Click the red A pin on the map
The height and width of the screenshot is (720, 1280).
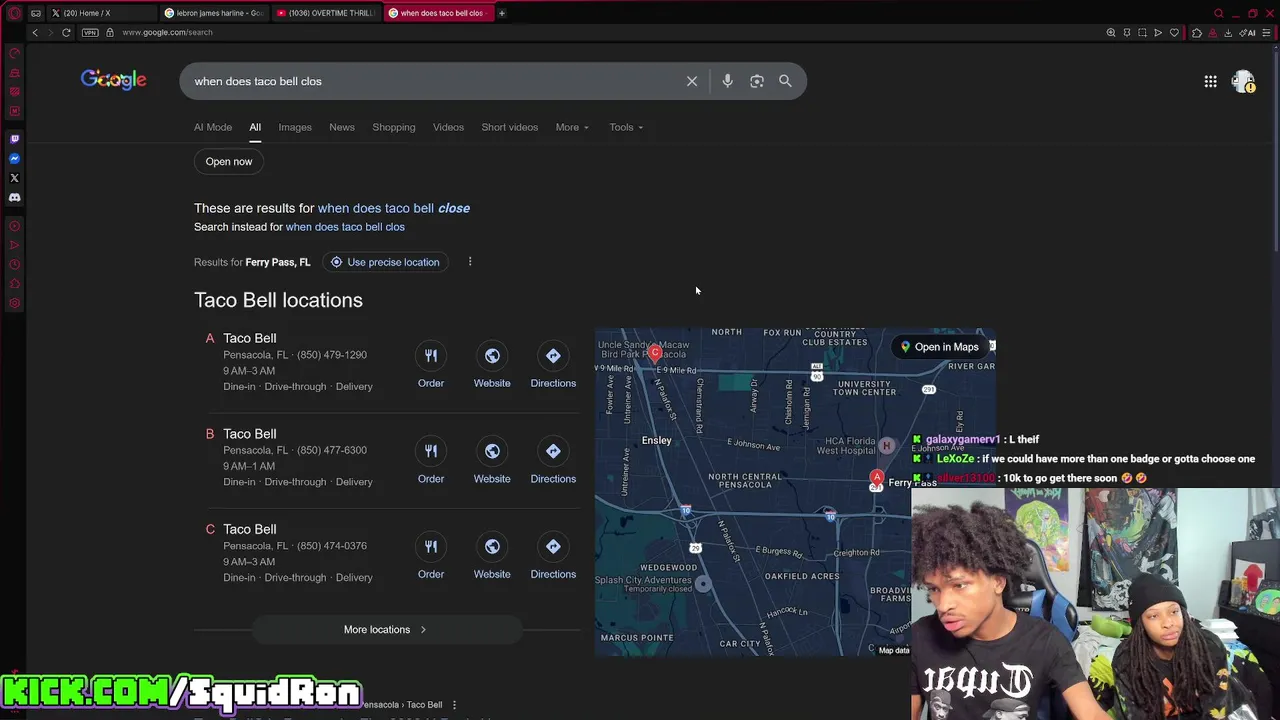pyautogui.click(x=877, y=480)
